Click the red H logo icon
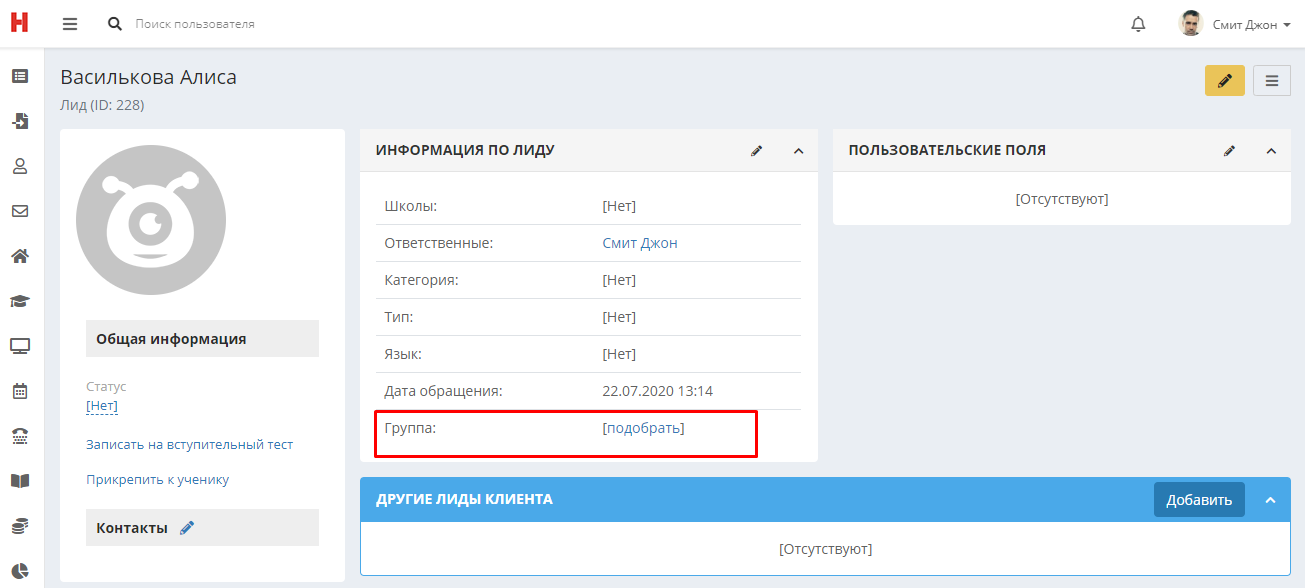 pos(19,22)
